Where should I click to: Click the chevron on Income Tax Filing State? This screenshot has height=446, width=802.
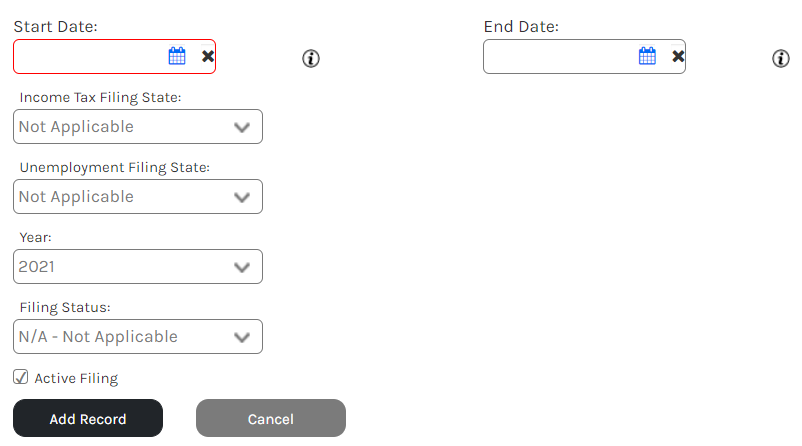tap(242, 127)
